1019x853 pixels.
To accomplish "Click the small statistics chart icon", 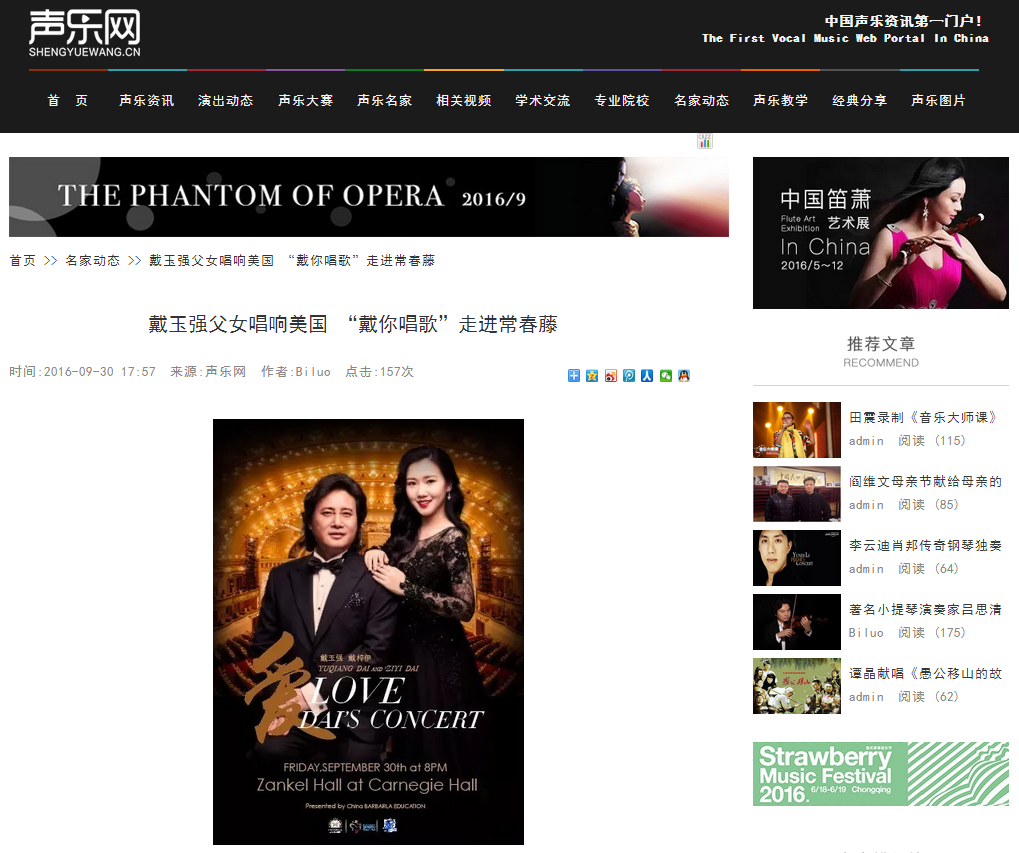I will tap(704, 141).
